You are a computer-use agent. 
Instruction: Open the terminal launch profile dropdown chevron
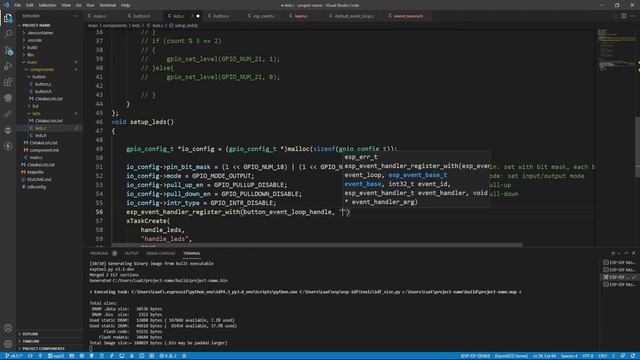pyautogui.click(x=619, y=253)
